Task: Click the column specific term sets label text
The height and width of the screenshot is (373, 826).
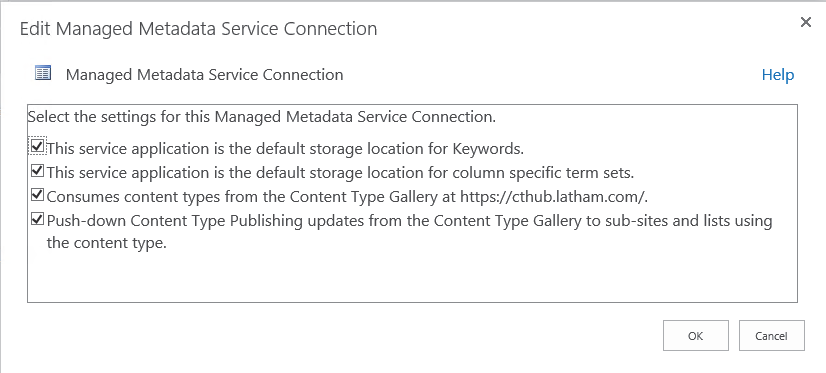Action: (340, 173)
